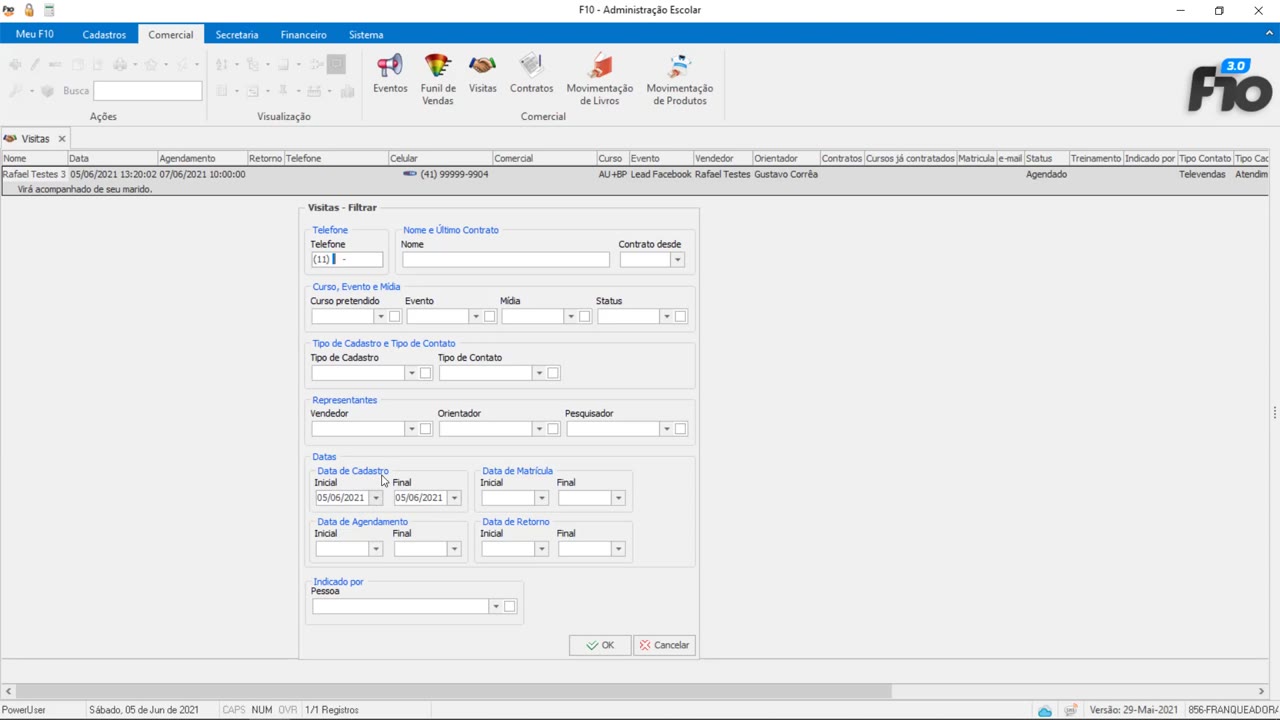Expand the Orientador dropdown

click(538, 429)
